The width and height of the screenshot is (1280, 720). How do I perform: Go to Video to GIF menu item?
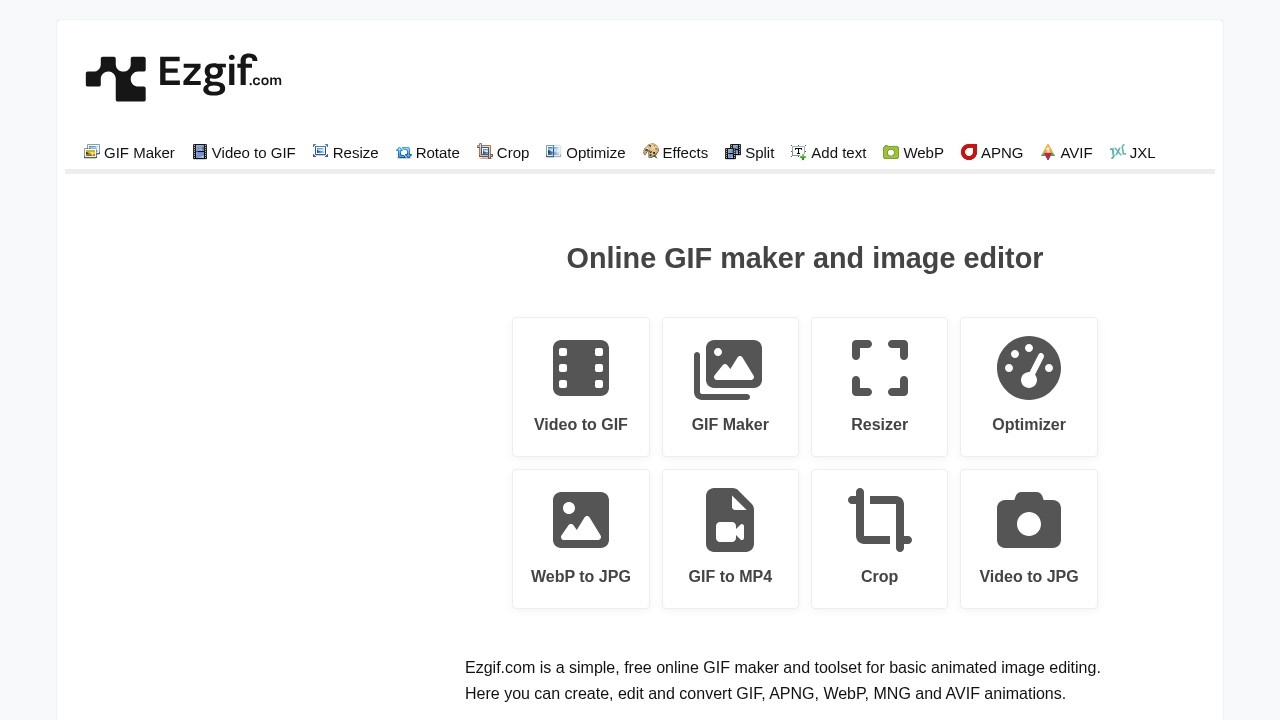click(x=244, y=153)
